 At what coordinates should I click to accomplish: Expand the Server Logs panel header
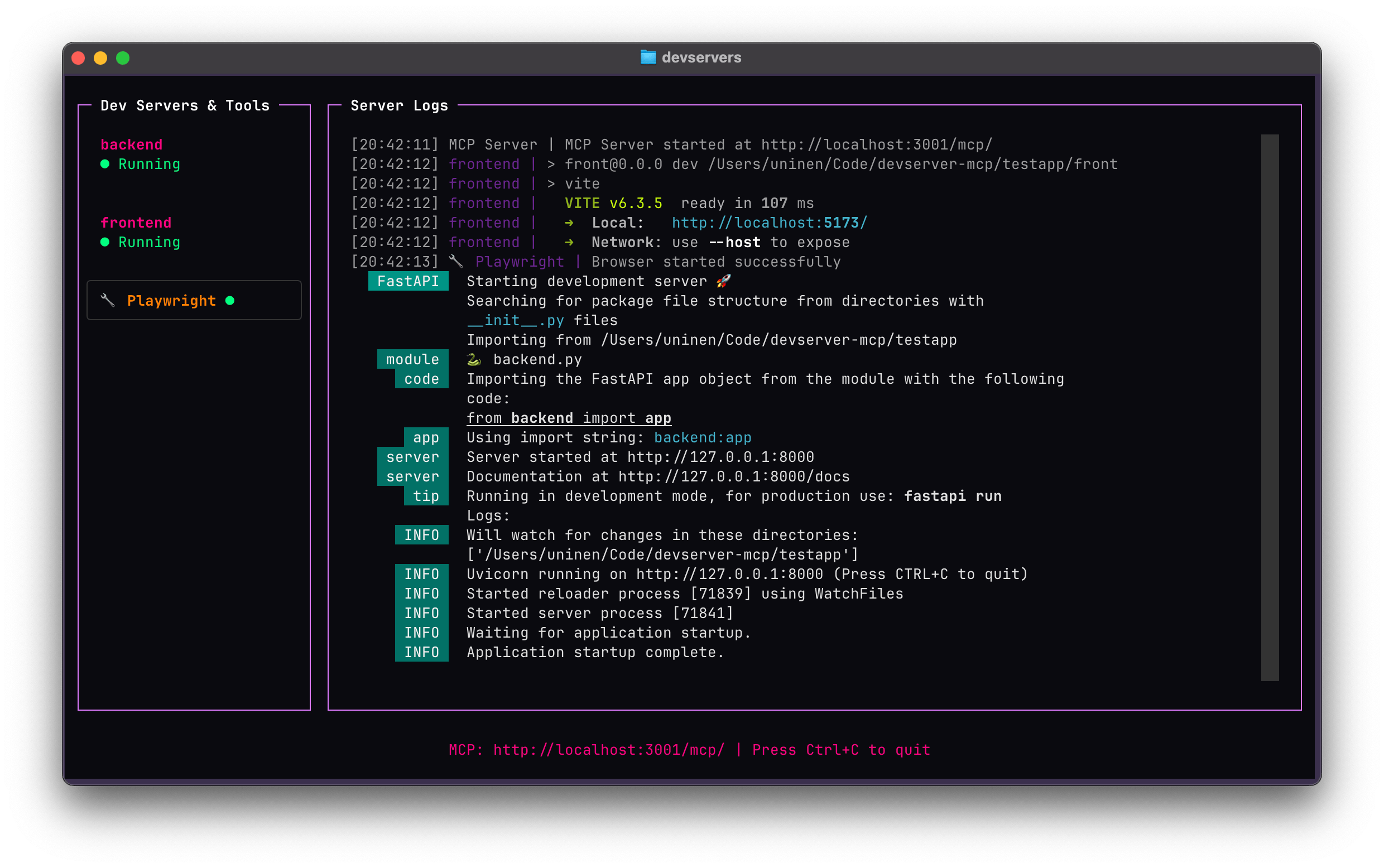(x=399, y=105)
